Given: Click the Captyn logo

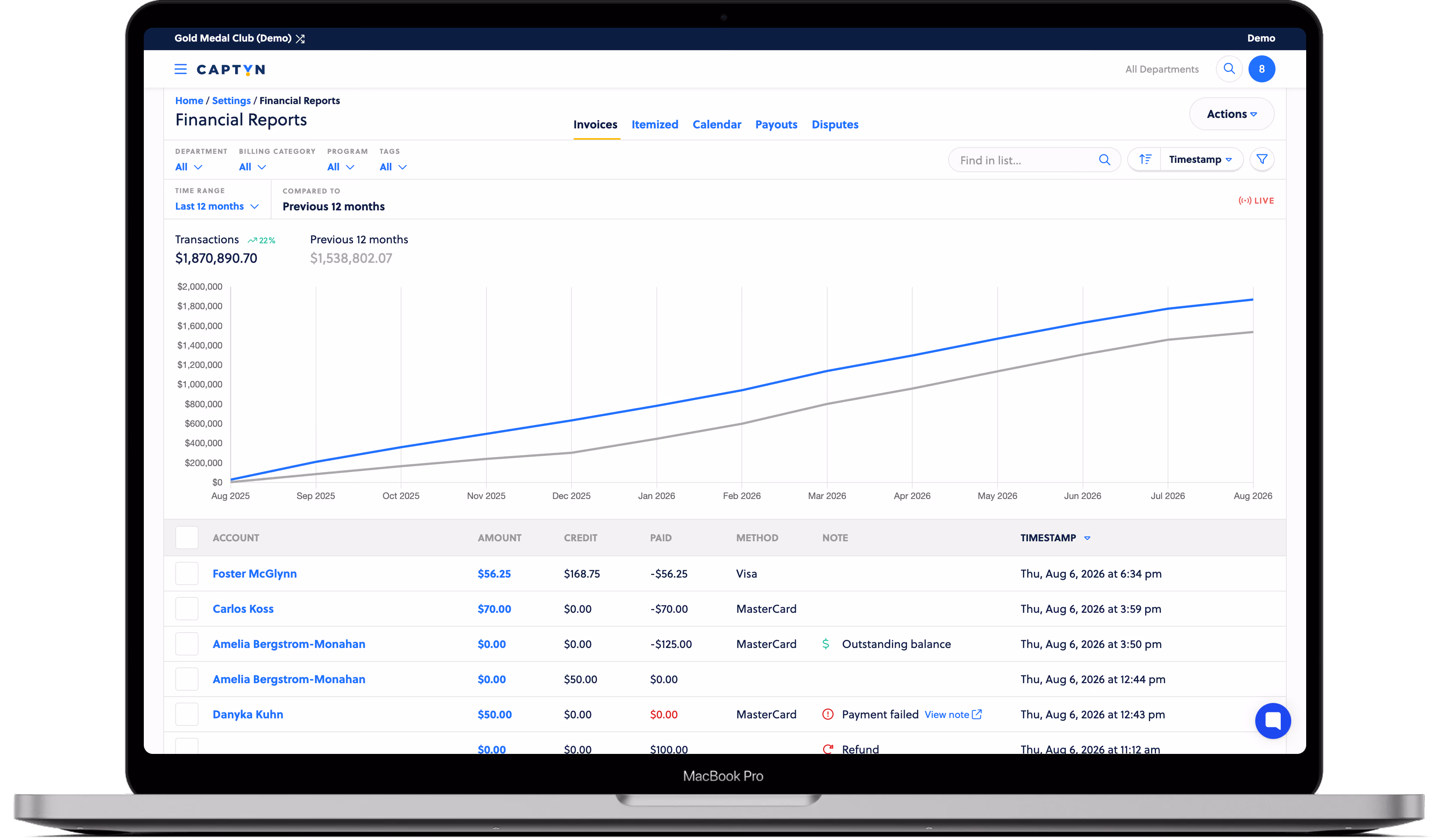Looking at the screenshot, I should [x=231, y=70].
